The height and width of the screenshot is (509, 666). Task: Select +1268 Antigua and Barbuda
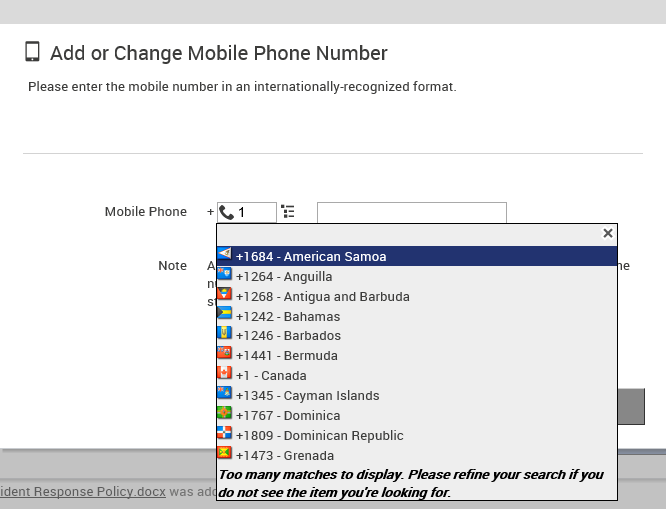(417, 296)
